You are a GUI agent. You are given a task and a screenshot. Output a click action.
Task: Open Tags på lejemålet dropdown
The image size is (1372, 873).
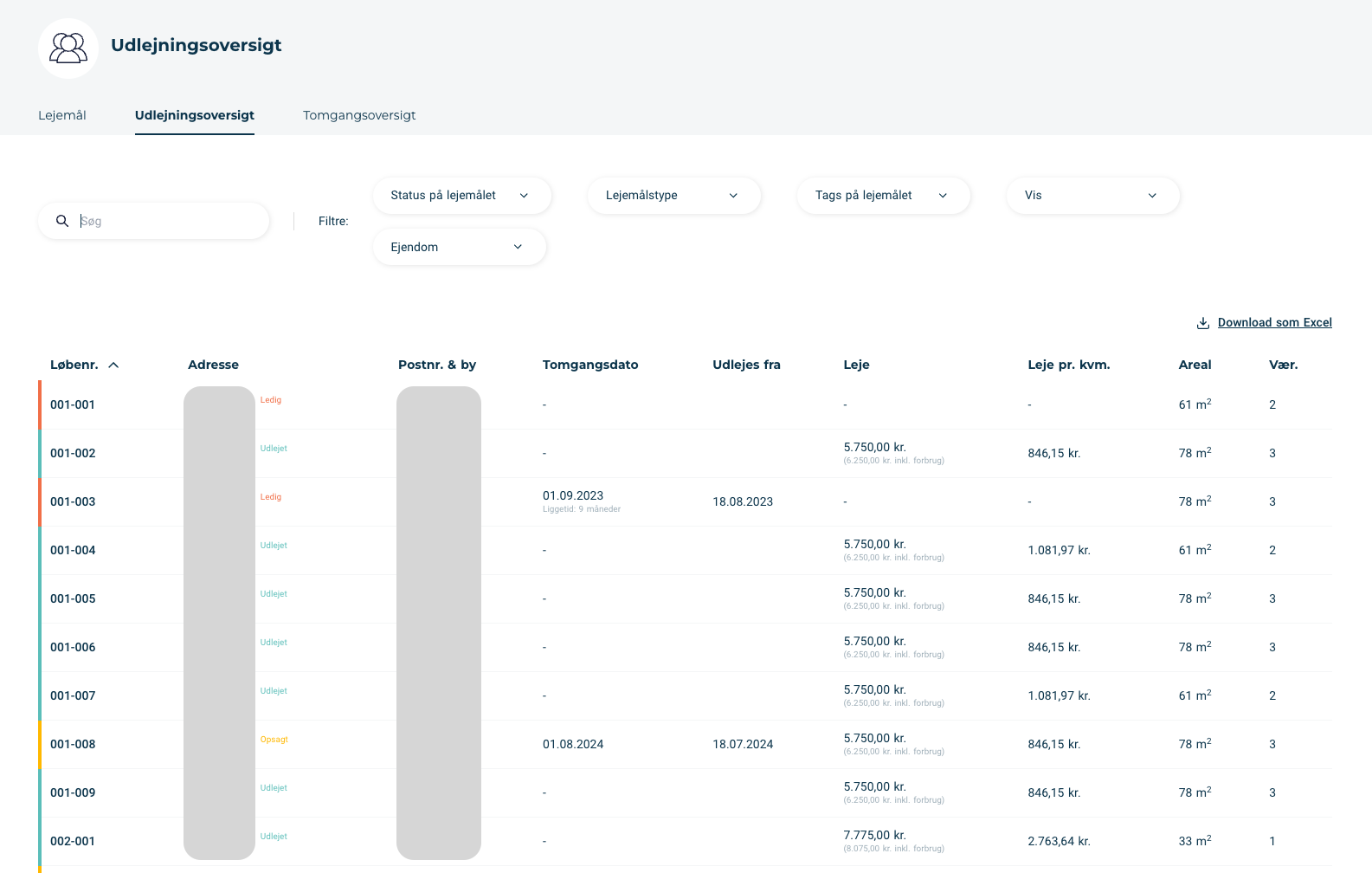click(x=884, y=196)
